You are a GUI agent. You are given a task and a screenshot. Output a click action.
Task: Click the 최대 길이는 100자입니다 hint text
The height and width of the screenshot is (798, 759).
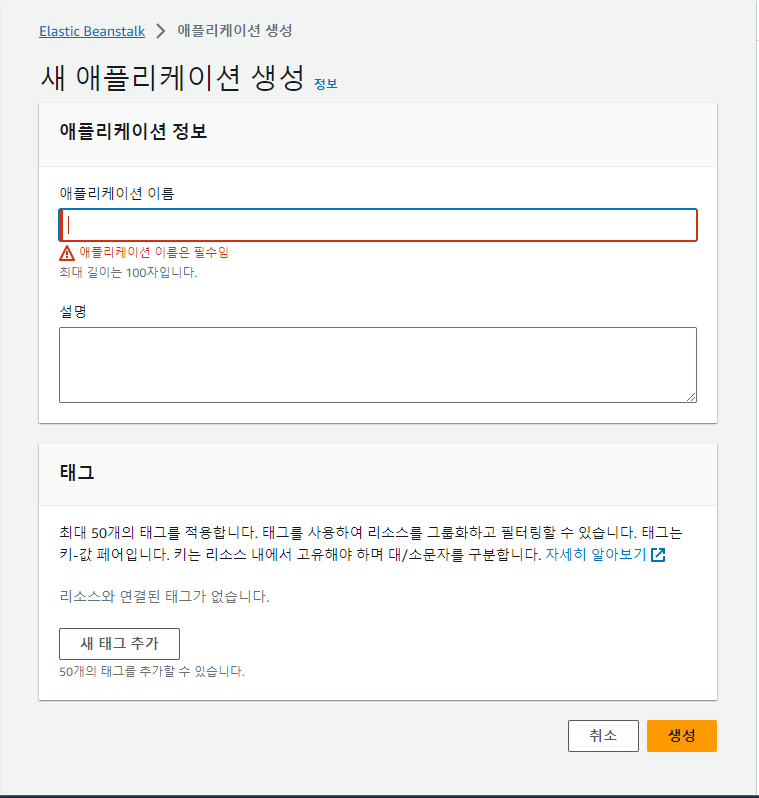click(x=128, y=273)
